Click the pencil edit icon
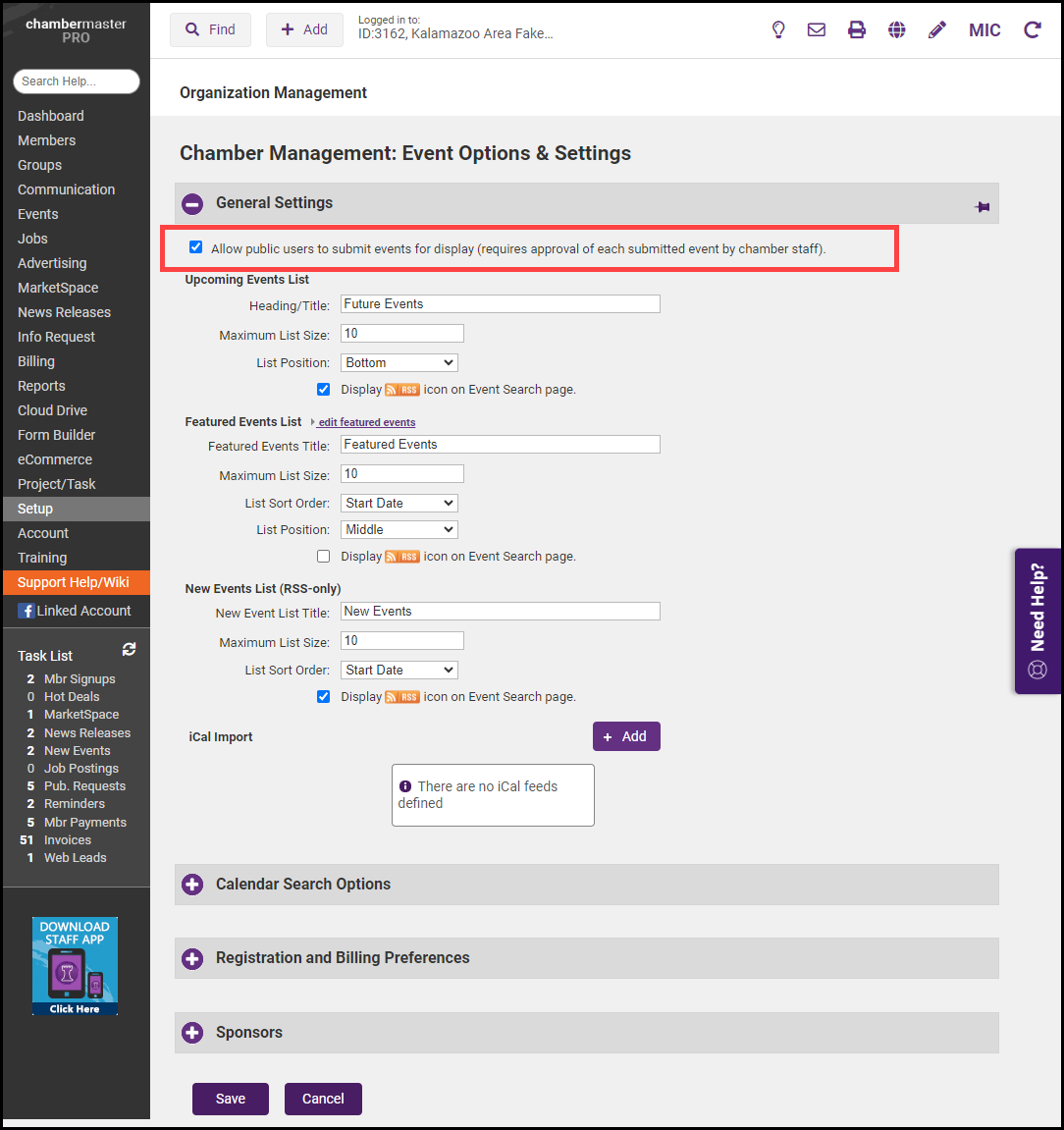1064x1130 pixels. pos(937,30)
